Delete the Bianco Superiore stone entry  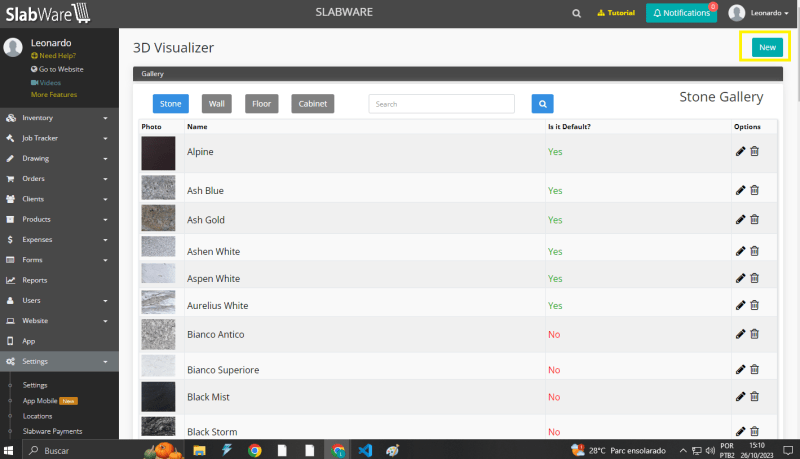[755, 369]
